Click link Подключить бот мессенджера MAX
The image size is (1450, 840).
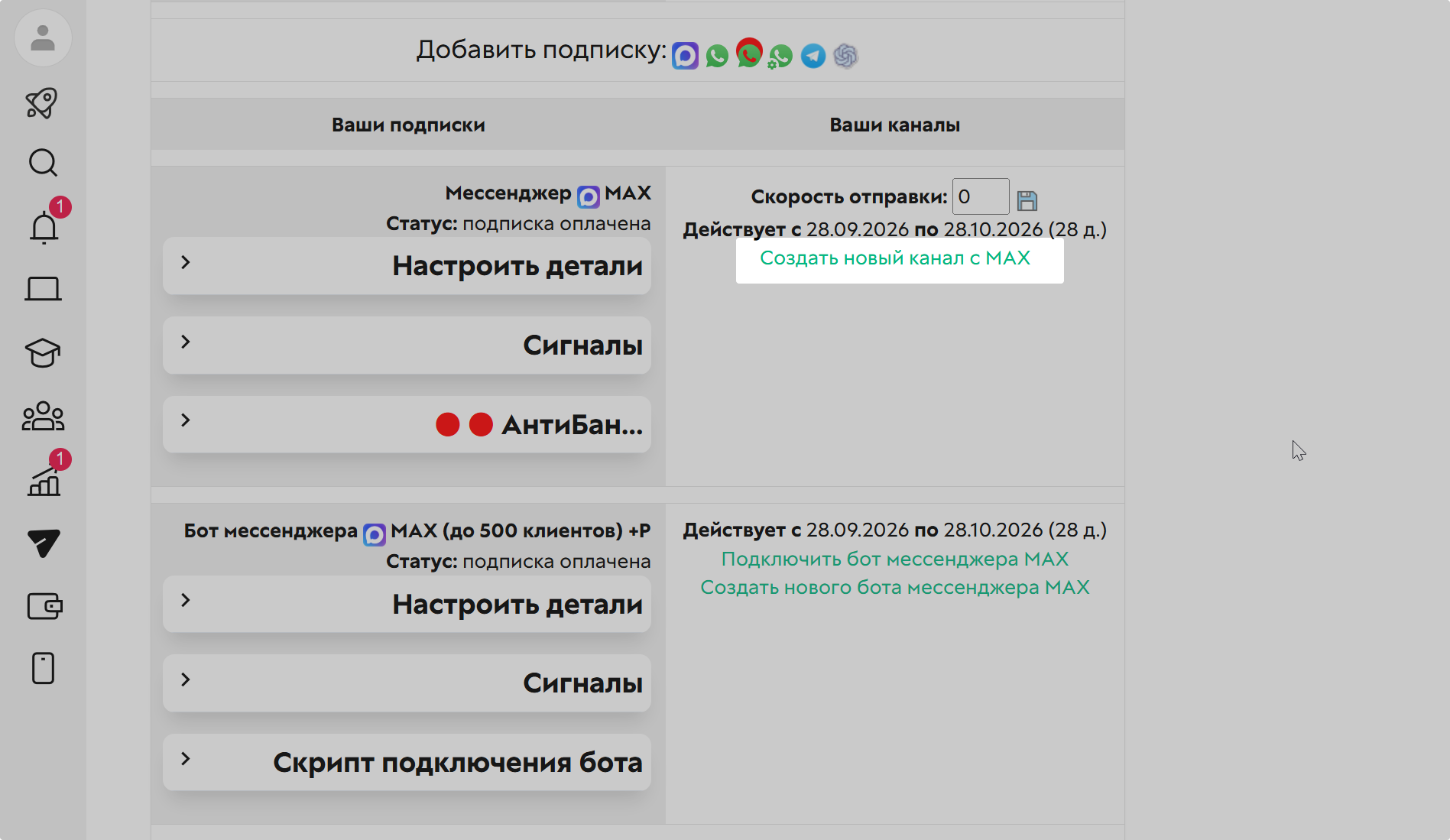click(x=895, y=559)
